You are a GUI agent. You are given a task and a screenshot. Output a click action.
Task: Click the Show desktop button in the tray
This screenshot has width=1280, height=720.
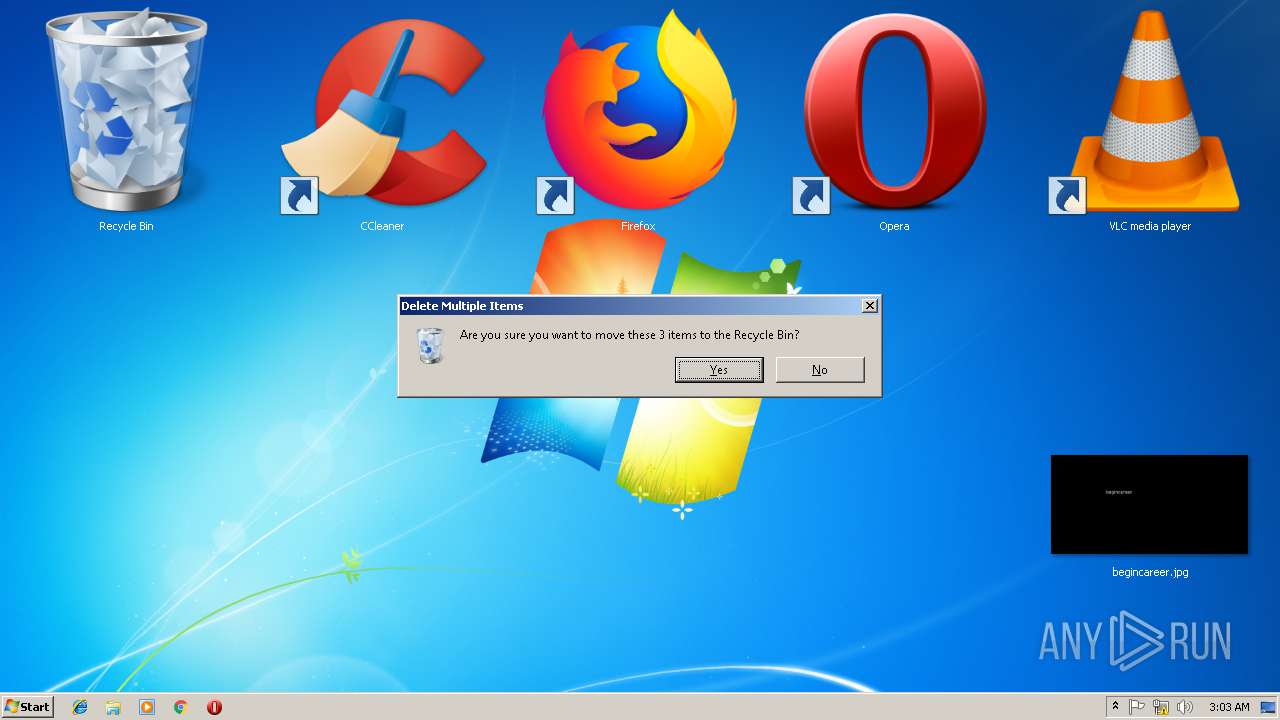(1268, 707)
